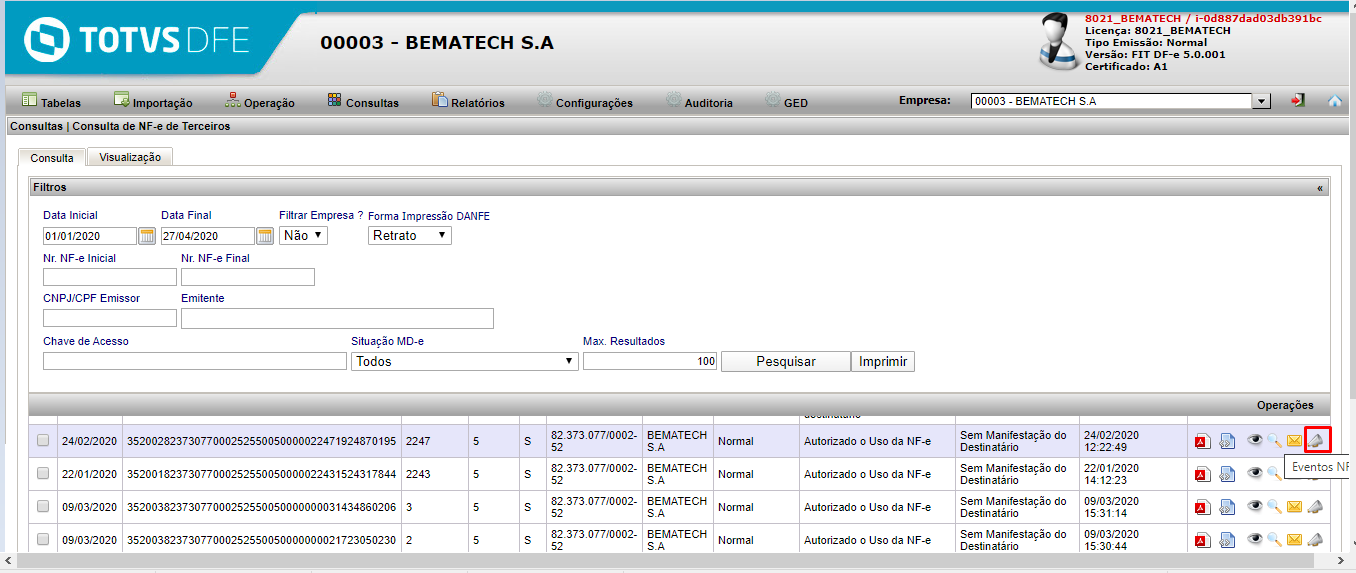Click eye icon in NF-e 2247 row
This screenshot has height=573, width=1356.
click(1255, 440)
